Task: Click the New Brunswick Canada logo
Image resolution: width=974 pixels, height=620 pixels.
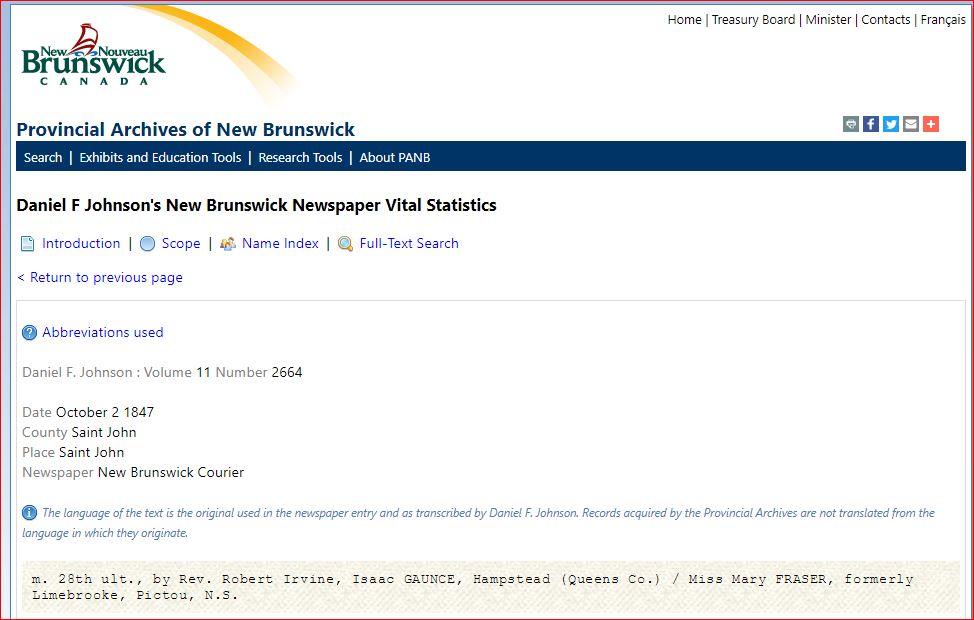Action: [x=93, y=58]
